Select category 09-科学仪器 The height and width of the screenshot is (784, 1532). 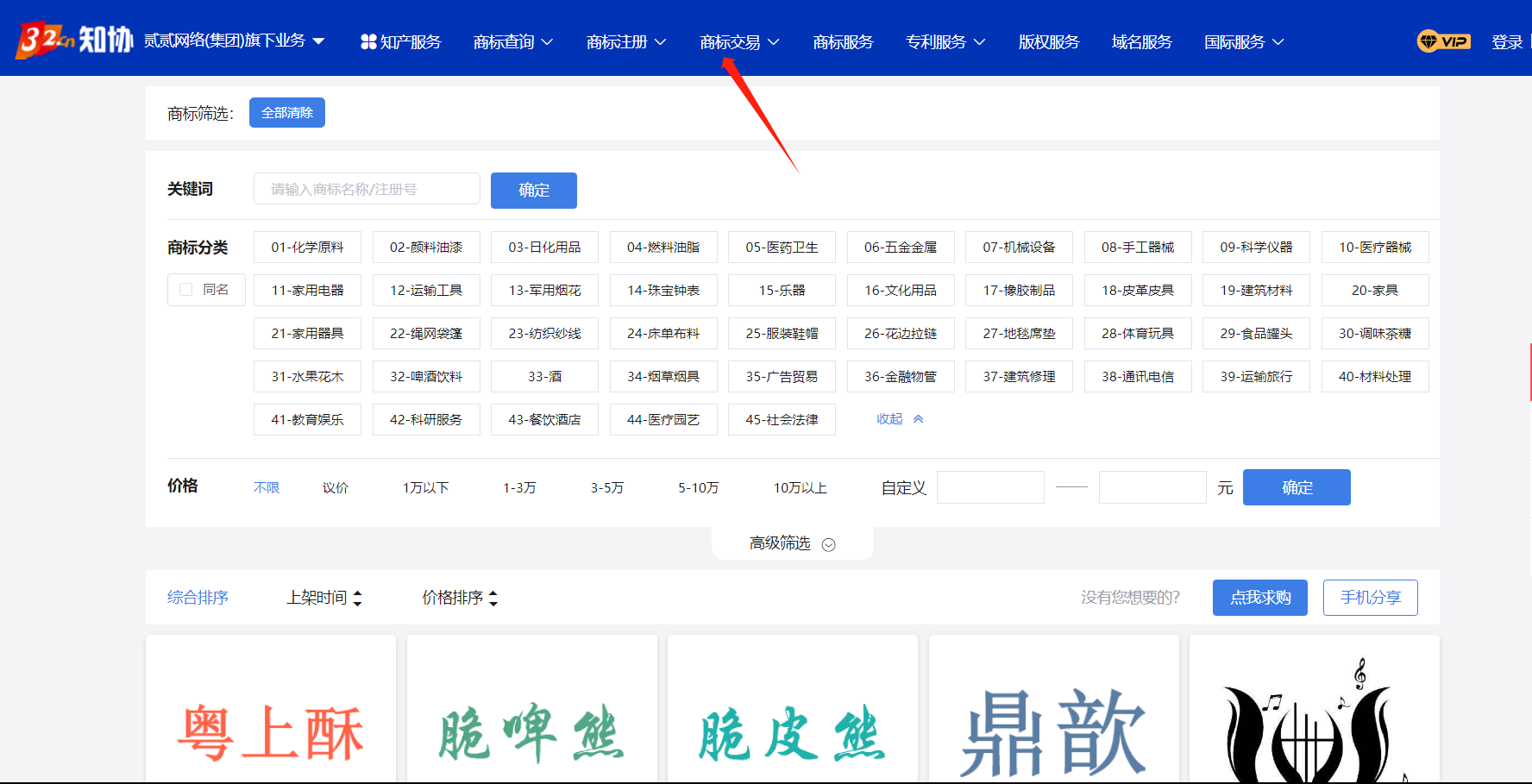[x=1256, y=247]
